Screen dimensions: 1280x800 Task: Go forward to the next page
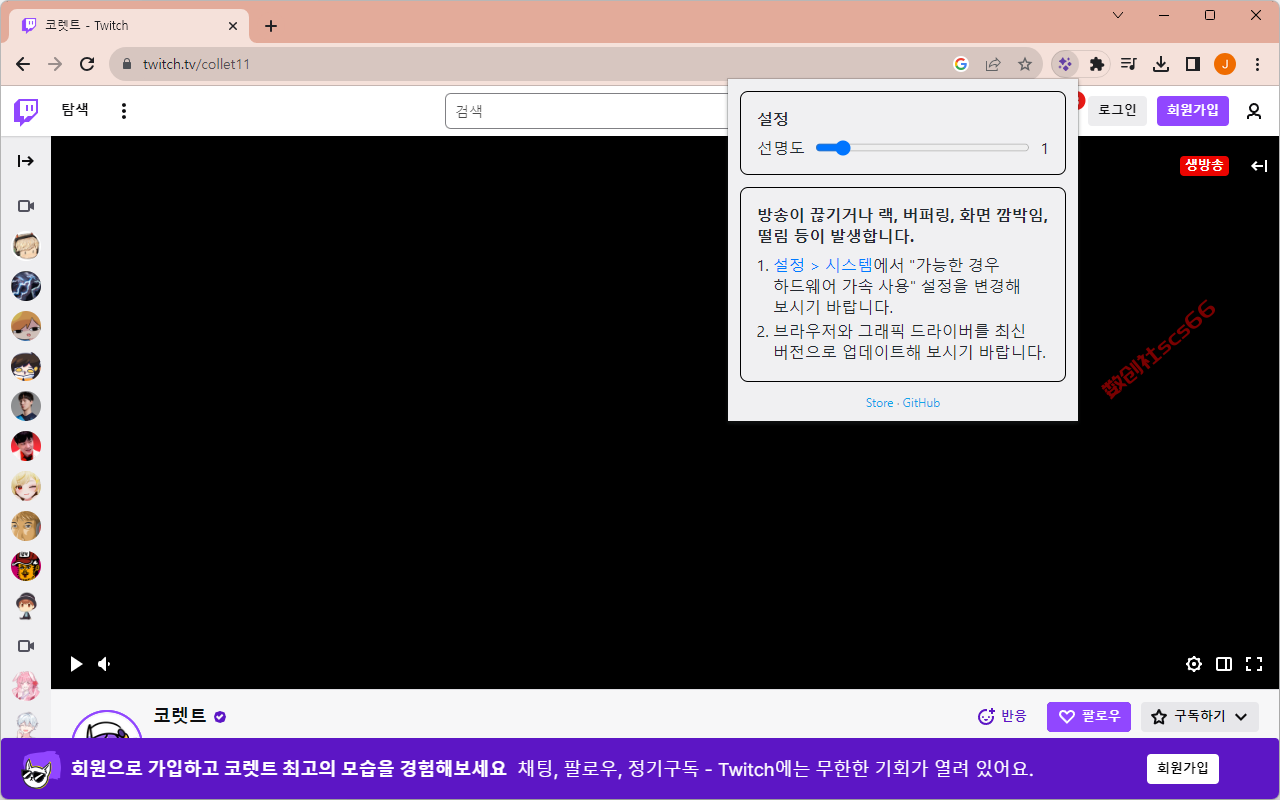tap(55, 64)
